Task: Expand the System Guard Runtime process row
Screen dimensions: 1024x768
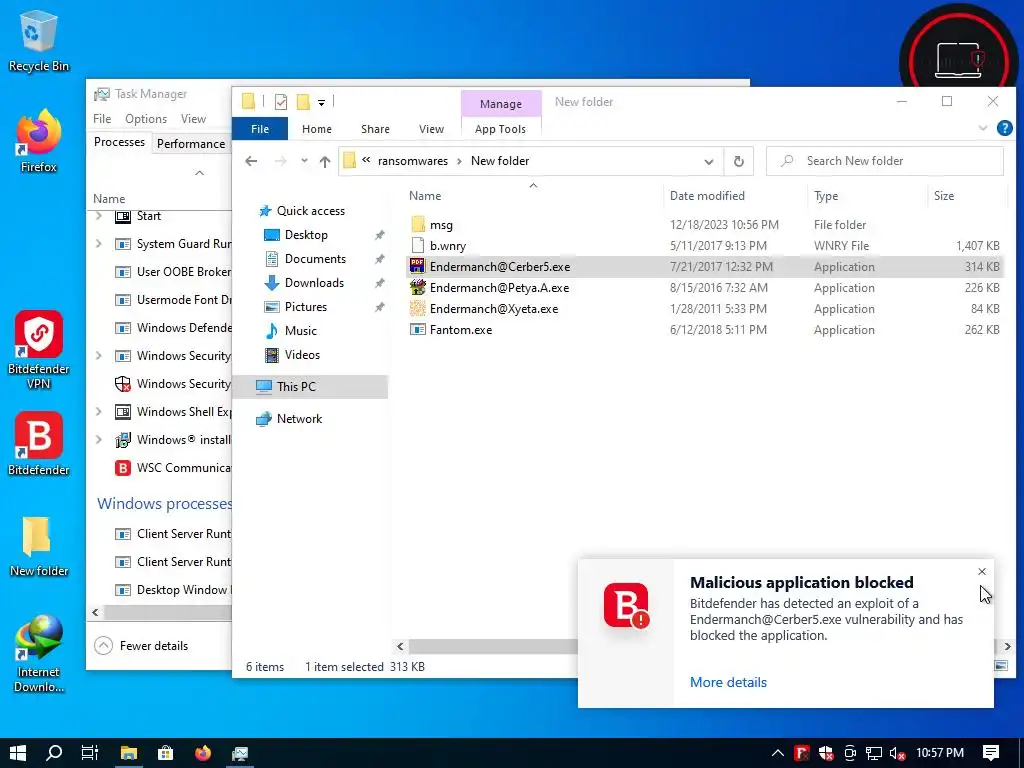Action: click(99, 244)
